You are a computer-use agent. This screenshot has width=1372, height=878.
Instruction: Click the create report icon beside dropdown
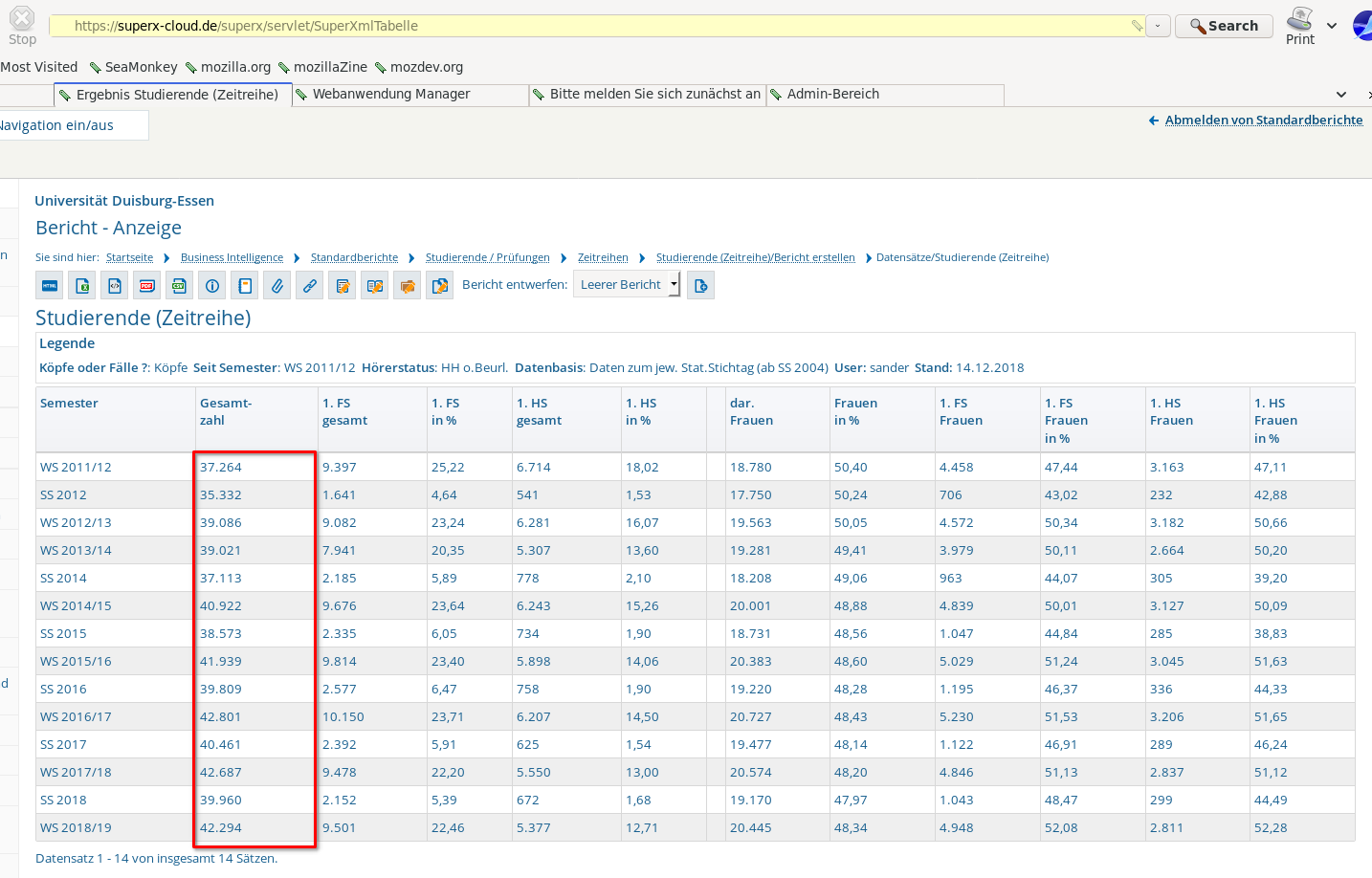701,285
